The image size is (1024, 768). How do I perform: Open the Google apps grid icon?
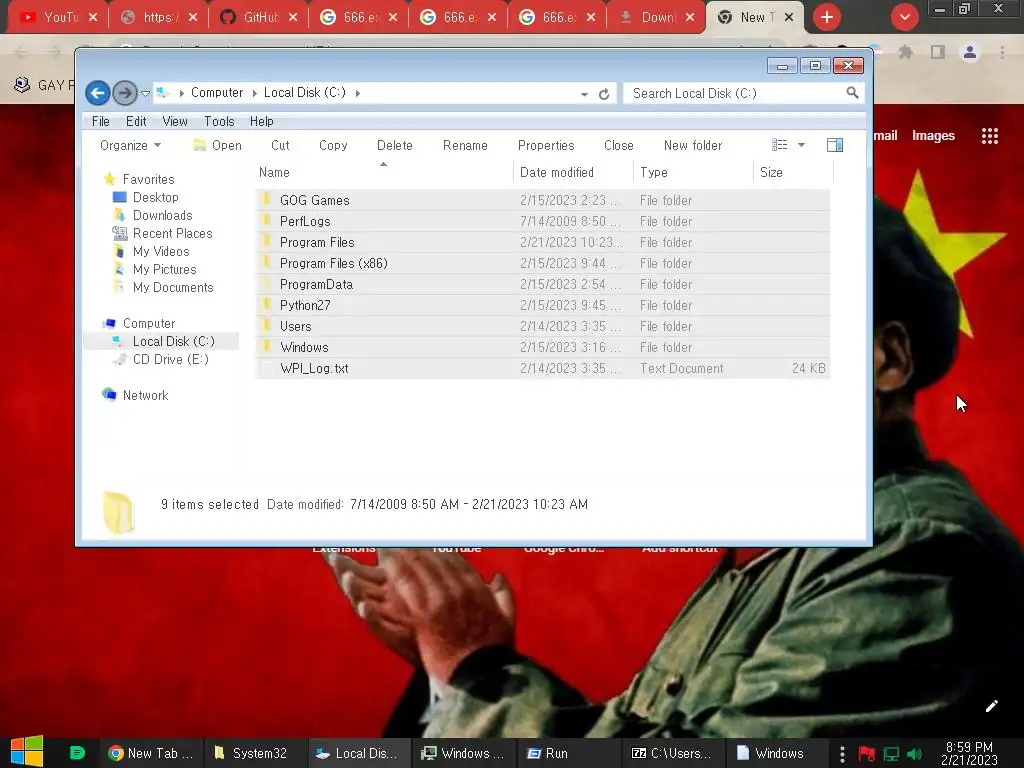pos(989,136)
